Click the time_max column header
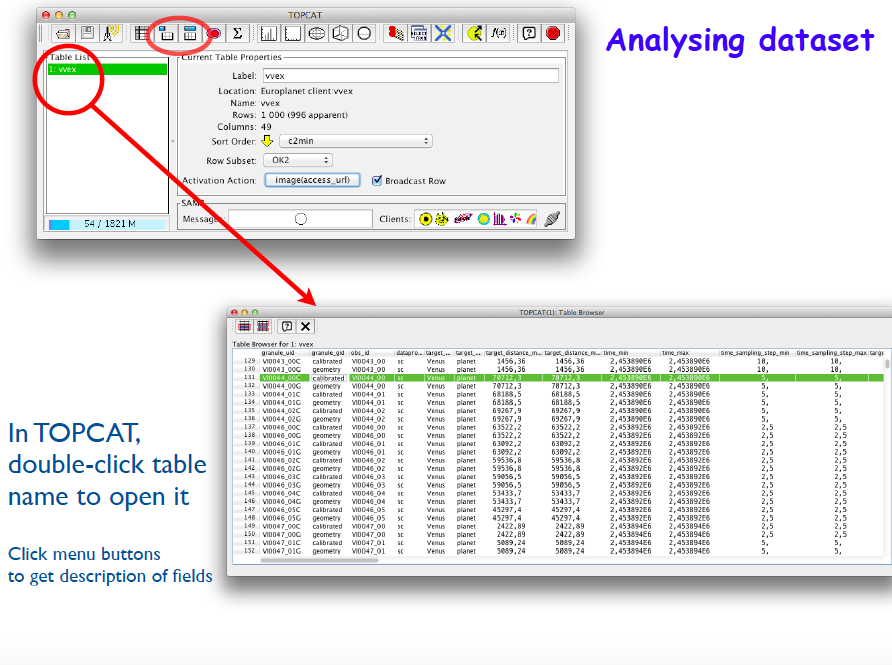This screenshot has height=665, width=892. coord(689,353)
